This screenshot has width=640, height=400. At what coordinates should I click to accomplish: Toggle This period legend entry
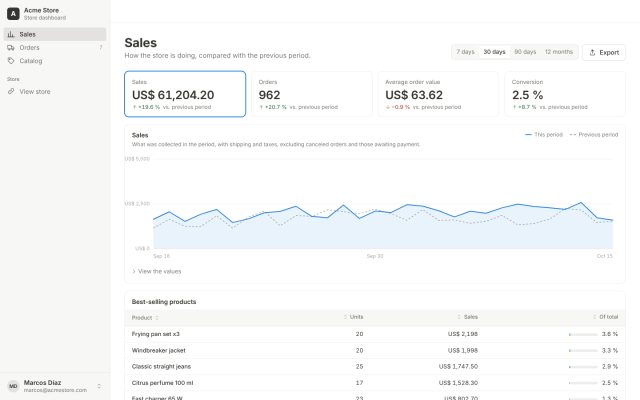click(543, 134)
